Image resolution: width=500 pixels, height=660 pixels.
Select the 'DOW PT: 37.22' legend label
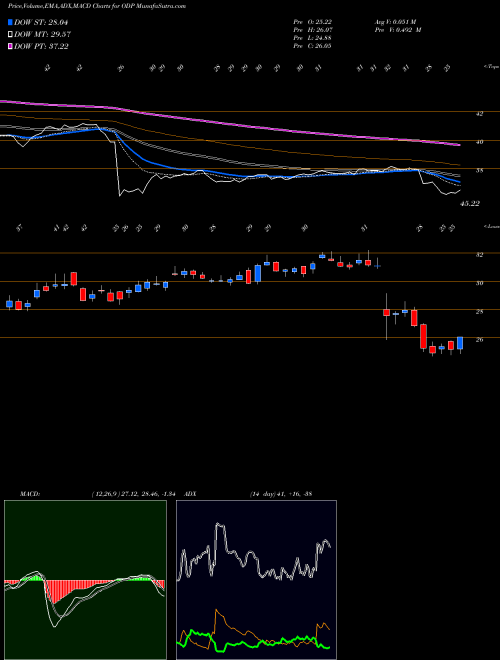[41, 46]
